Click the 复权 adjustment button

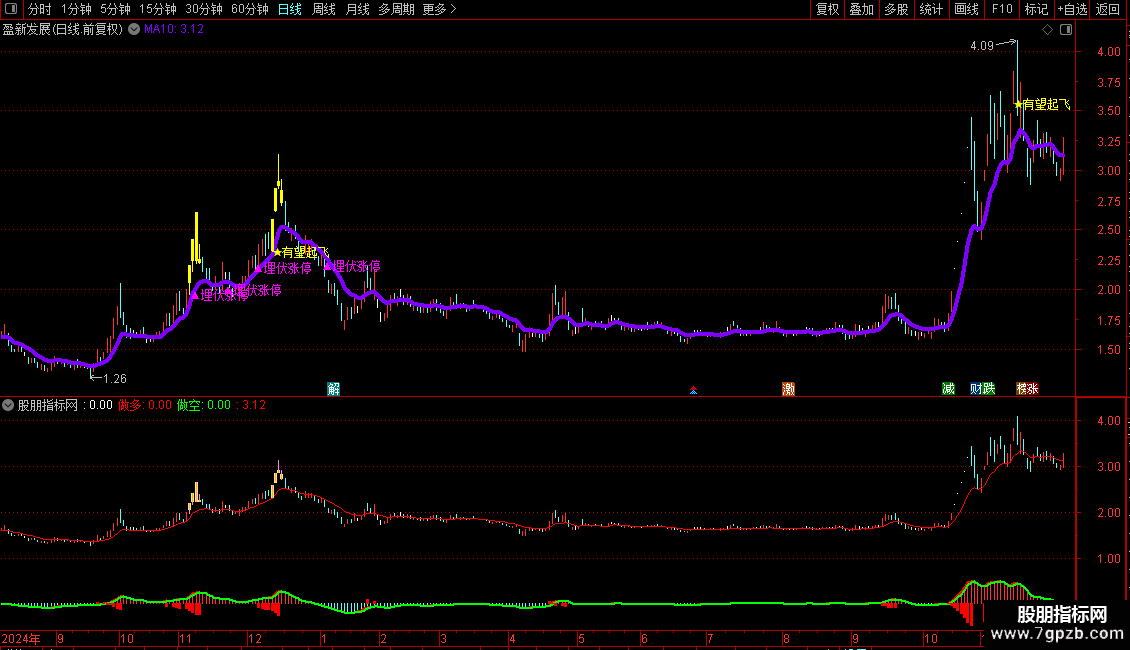coord(827,9)
